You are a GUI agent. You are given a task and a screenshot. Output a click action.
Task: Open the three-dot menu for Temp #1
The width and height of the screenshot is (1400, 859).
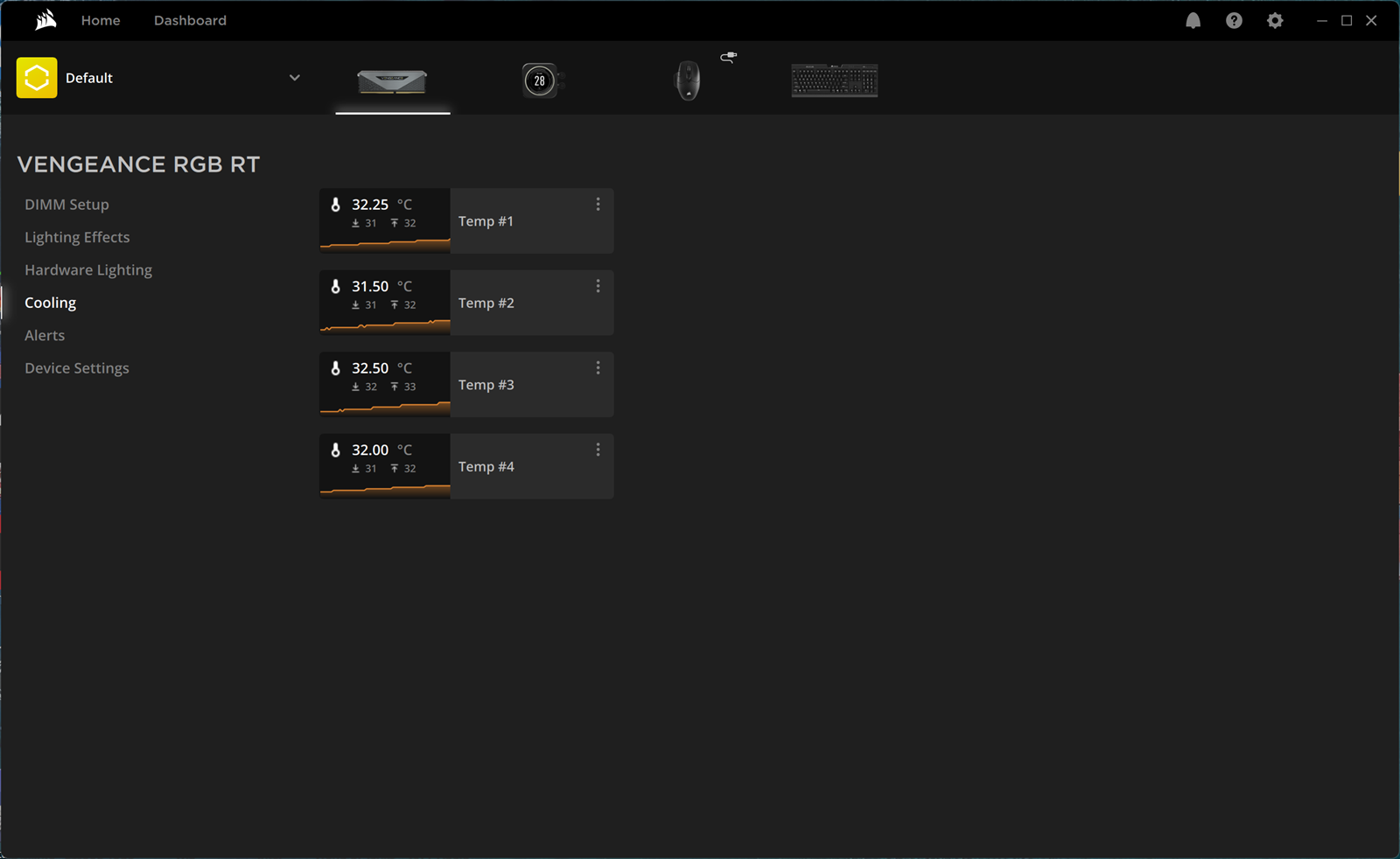(598, 204)
